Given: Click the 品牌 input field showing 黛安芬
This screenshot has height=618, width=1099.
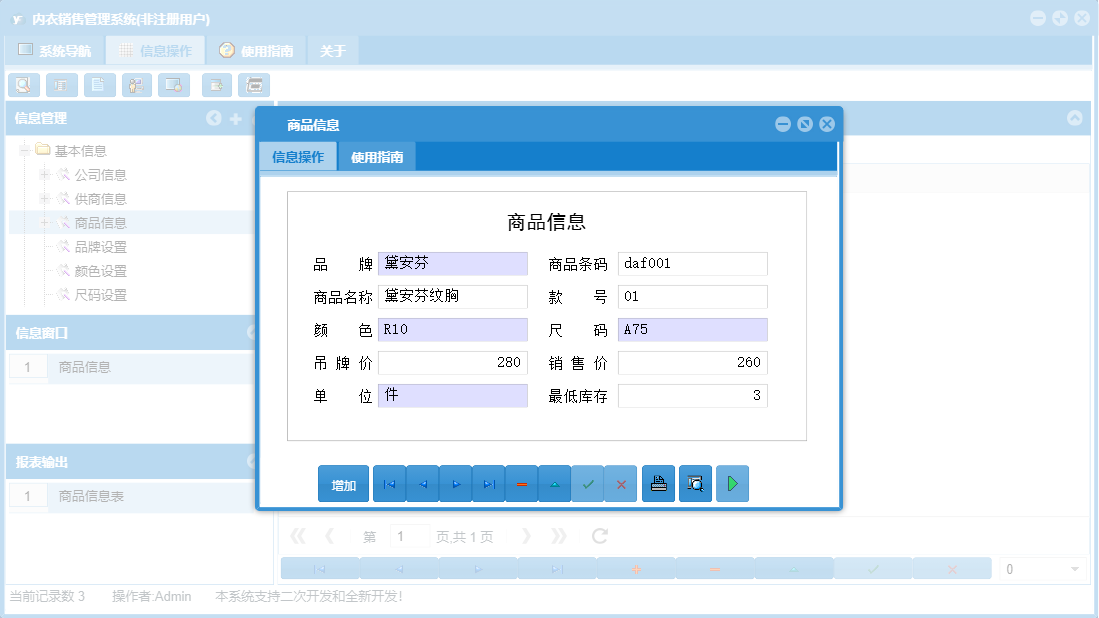Looking at the screenshot, I should [x=452, y=263].
